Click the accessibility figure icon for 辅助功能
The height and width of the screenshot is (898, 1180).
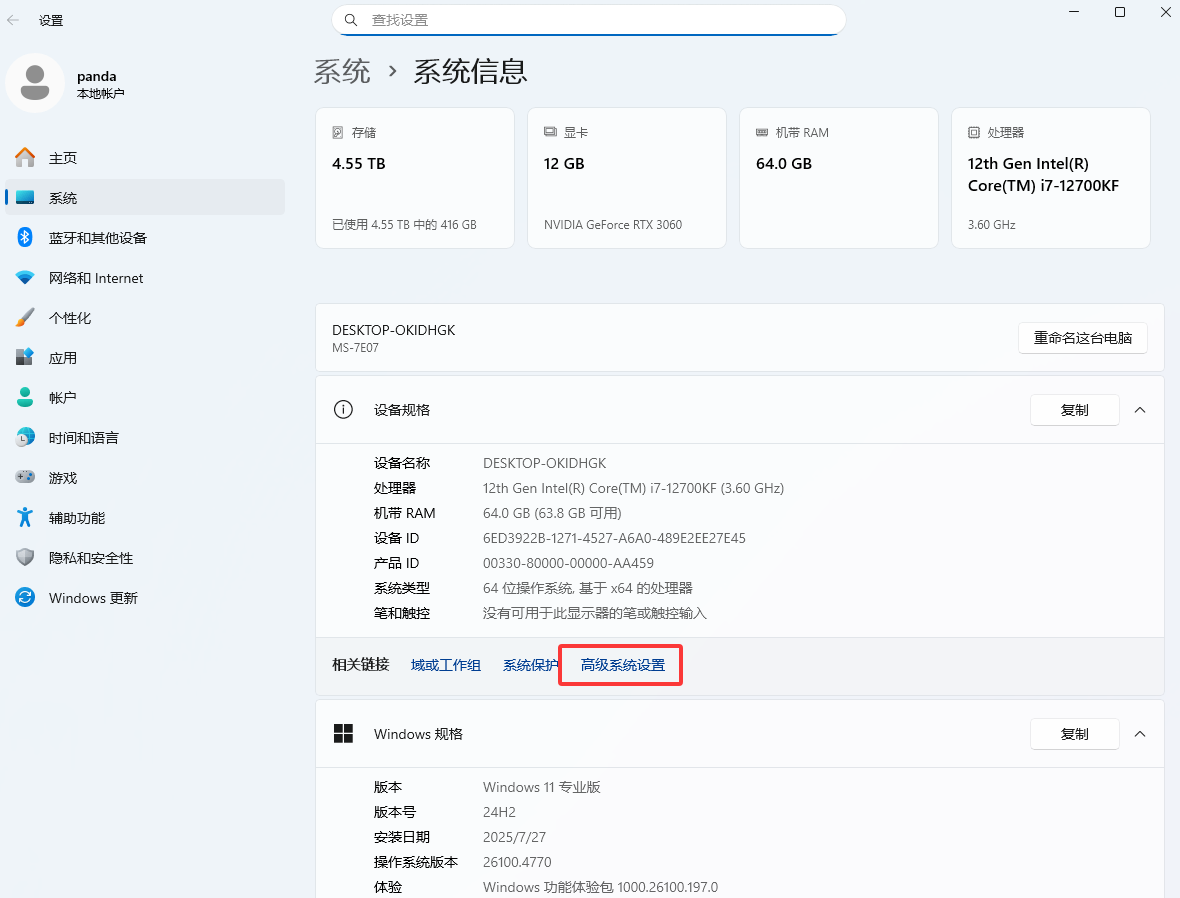(x=25, y=517)
